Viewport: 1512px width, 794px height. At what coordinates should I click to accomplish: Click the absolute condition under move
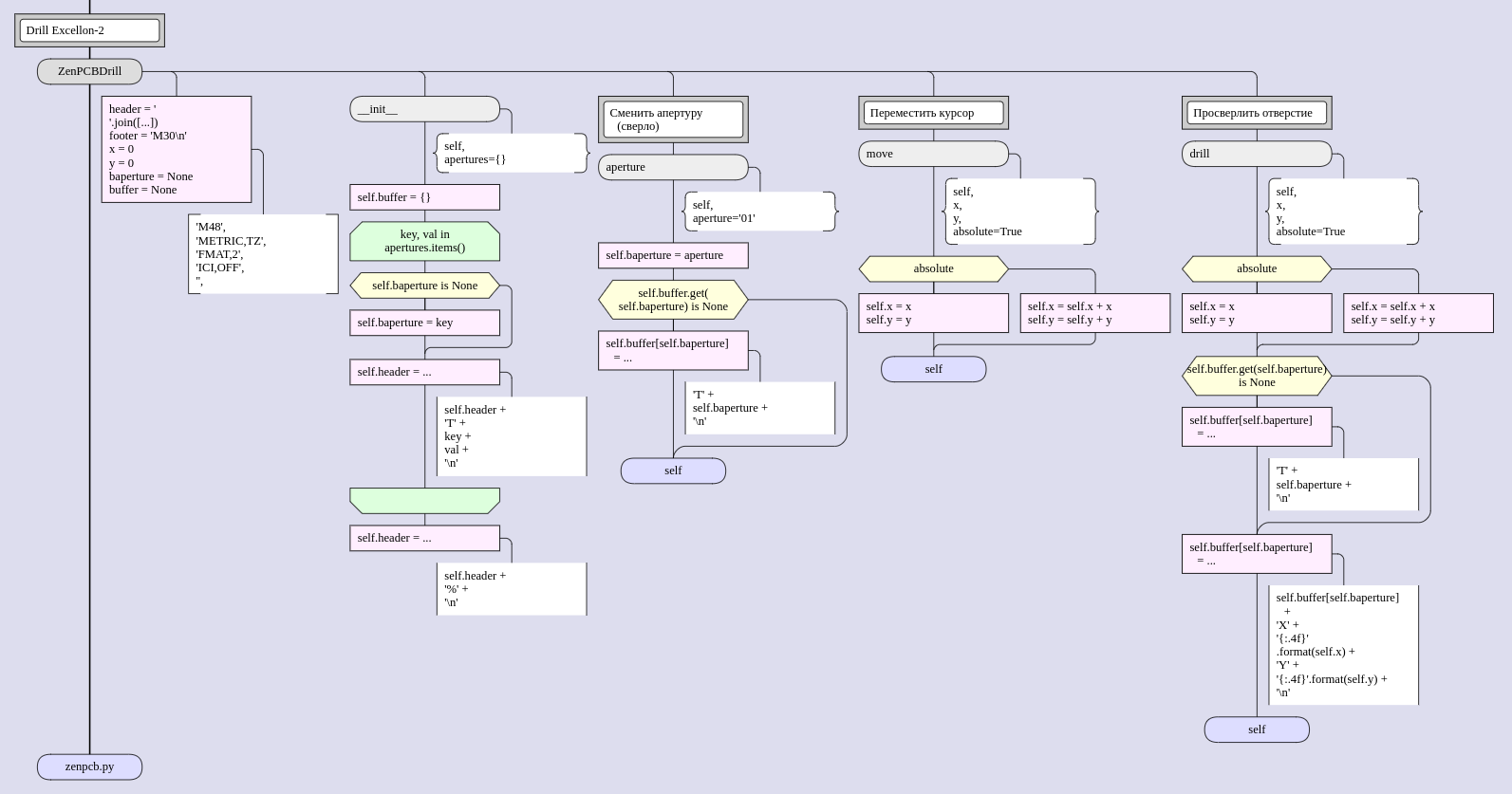tap(933, 268)
